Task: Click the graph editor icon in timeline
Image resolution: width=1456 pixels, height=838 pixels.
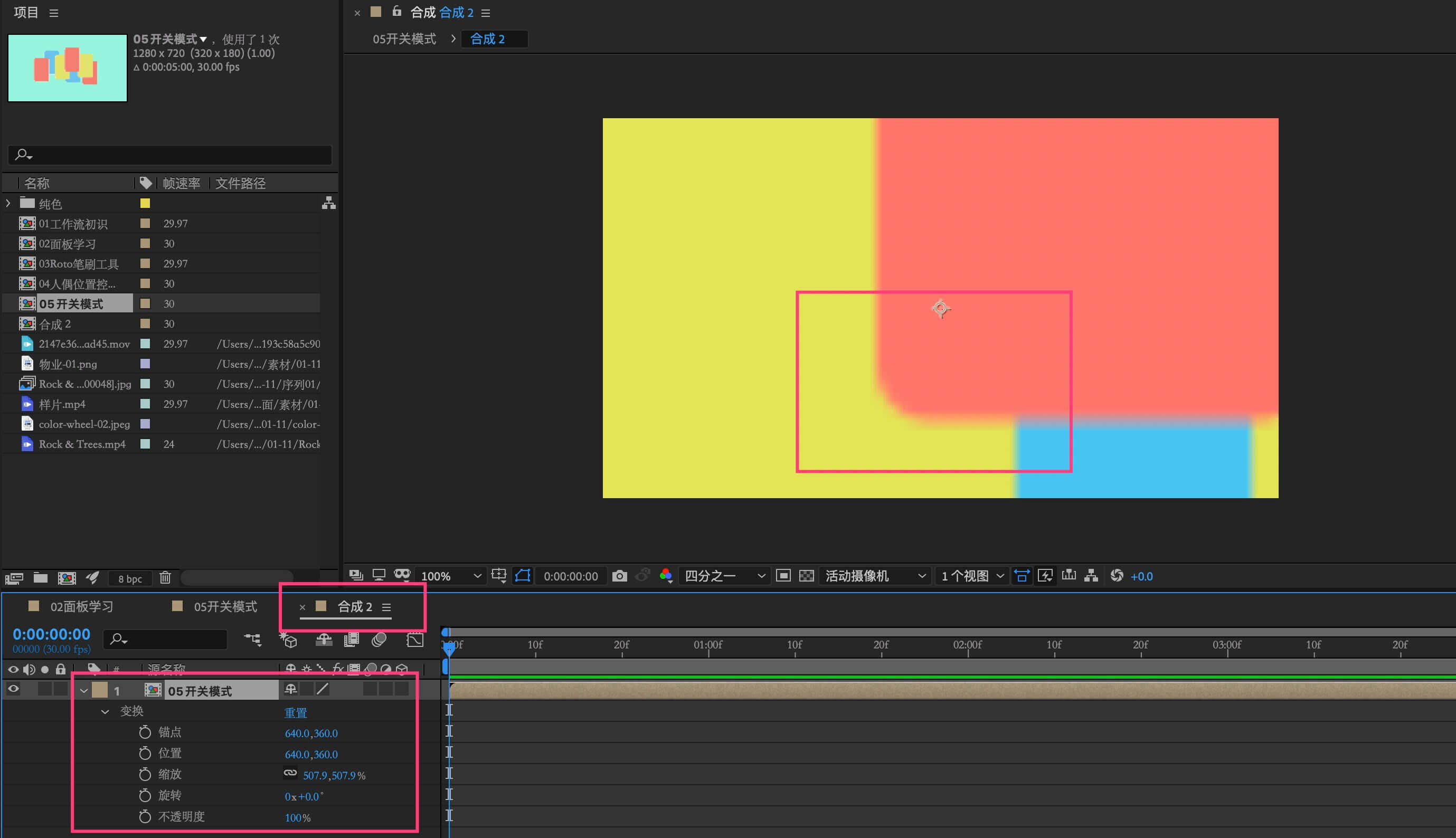Action: 414,640
